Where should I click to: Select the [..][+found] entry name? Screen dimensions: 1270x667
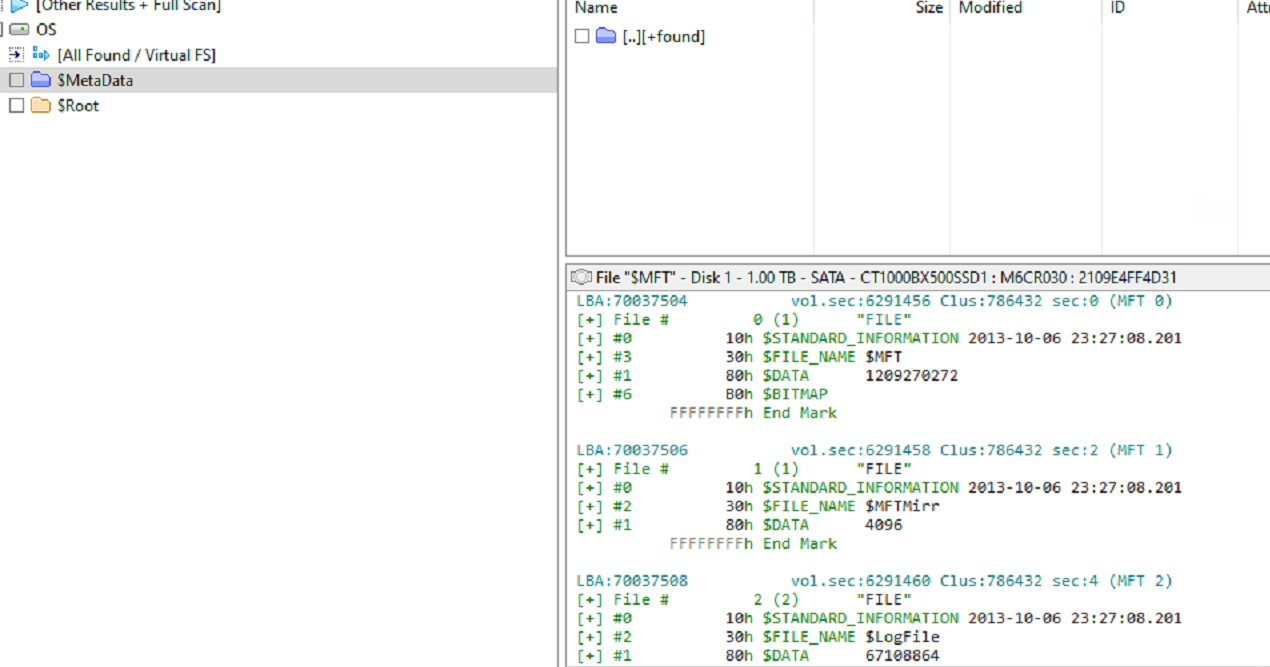663,36
